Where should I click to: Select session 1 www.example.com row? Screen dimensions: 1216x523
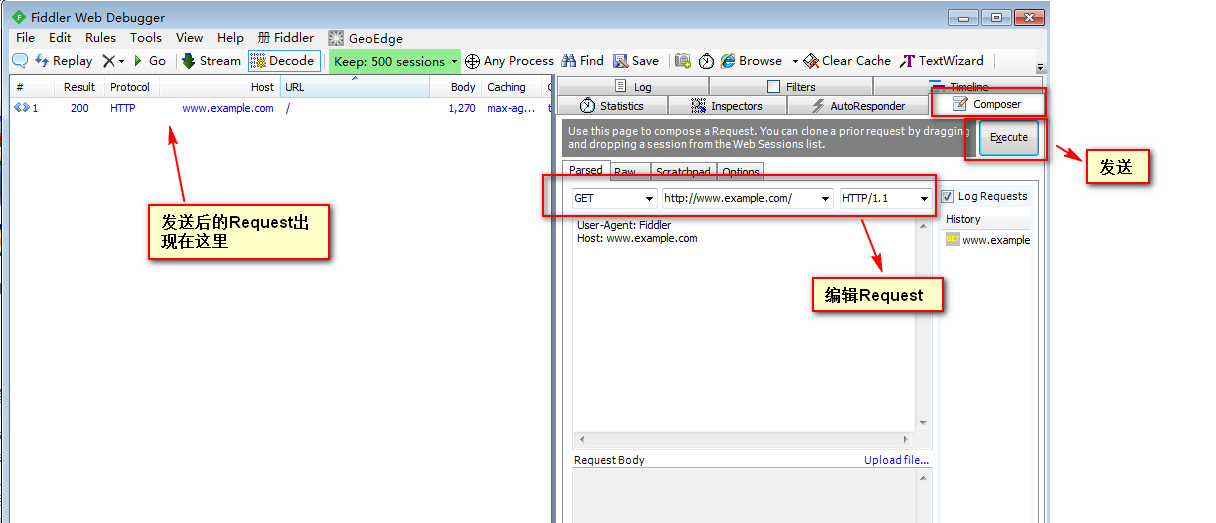click(279, 108)
